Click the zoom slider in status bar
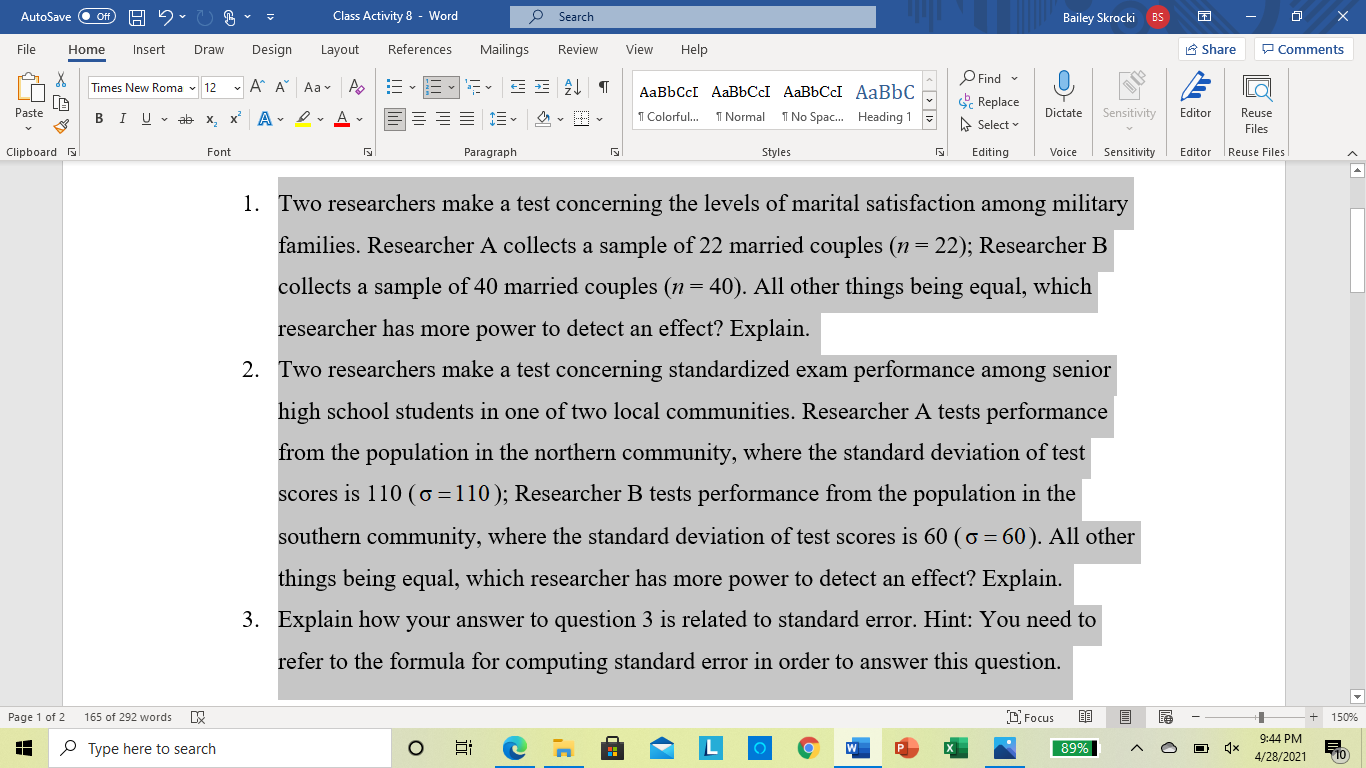This screenshot has height=768, width=1366. tap(1261, 717)
